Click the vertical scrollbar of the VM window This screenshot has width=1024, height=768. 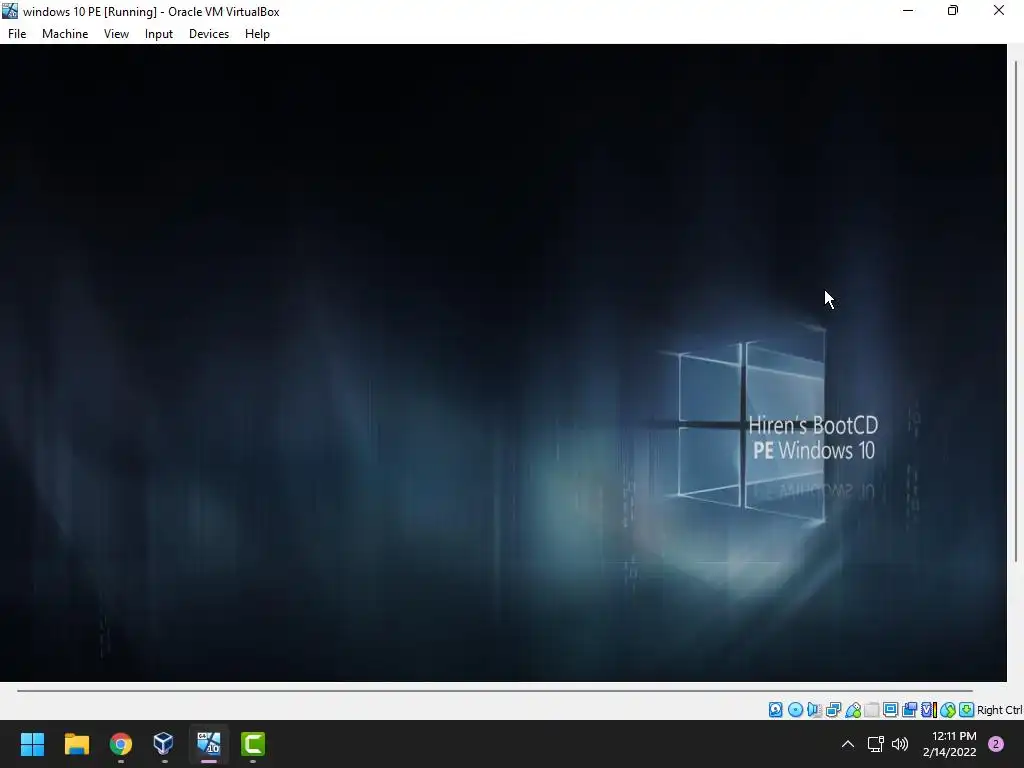click(x=1016, y=312)
